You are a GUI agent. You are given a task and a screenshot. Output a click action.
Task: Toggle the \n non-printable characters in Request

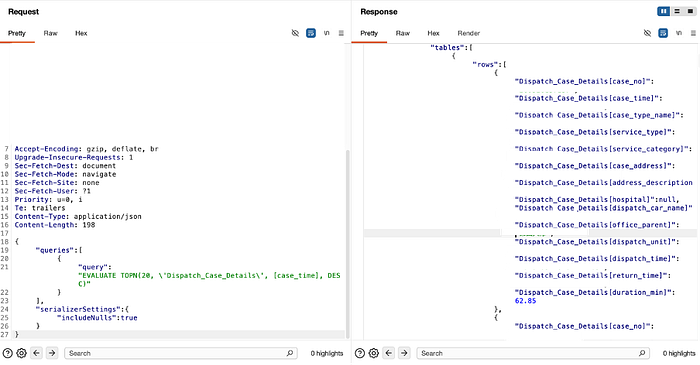coord(327,33)
